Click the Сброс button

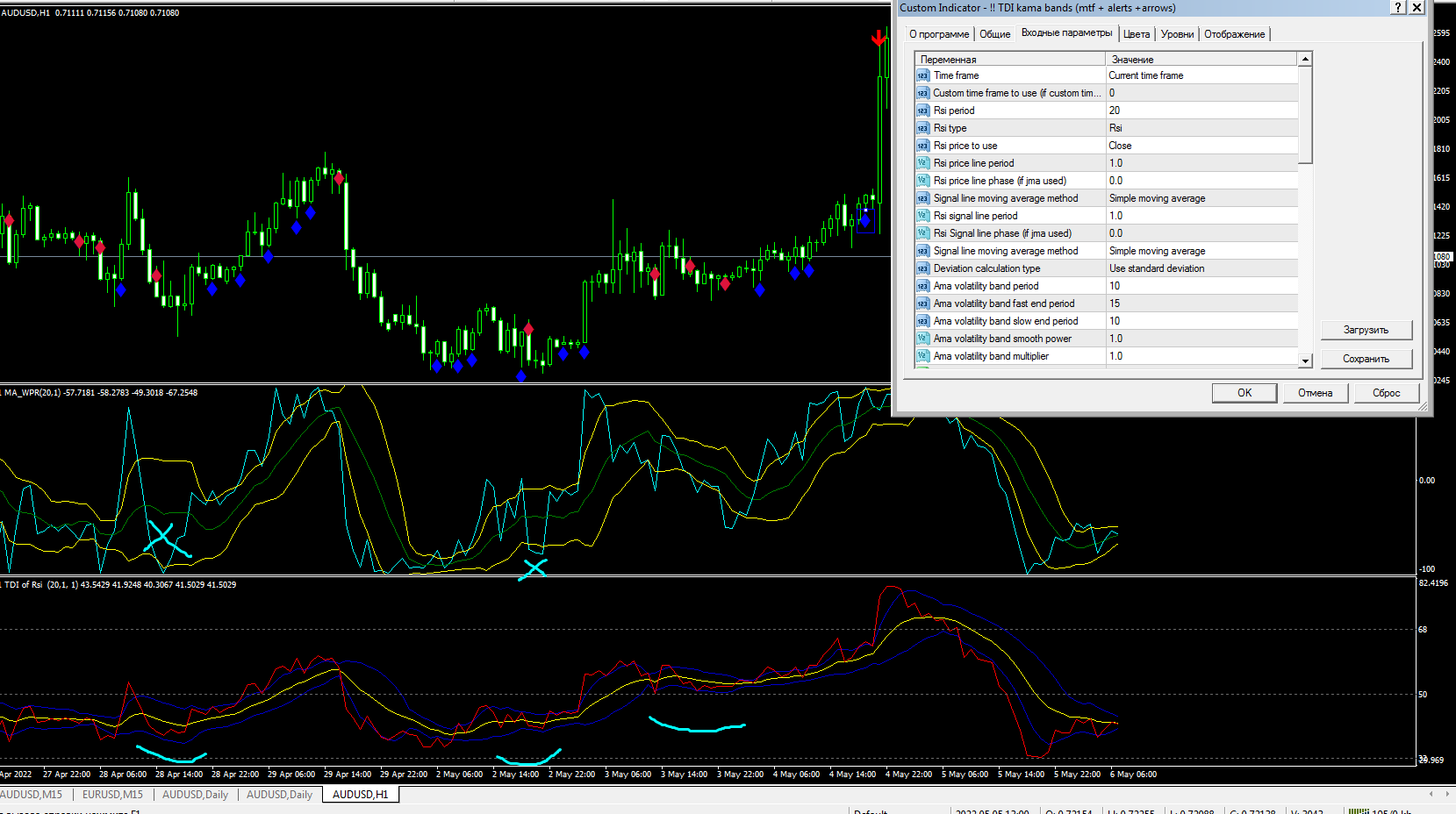pyautogui.click(x=1386, y=393)
